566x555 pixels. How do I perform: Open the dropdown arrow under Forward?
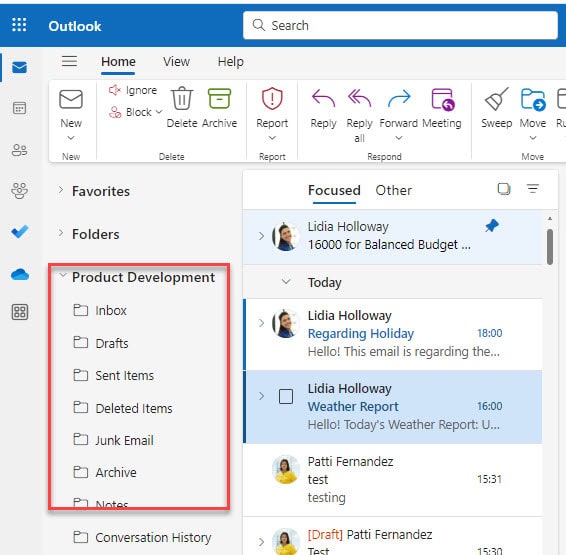tap(399, 138)
